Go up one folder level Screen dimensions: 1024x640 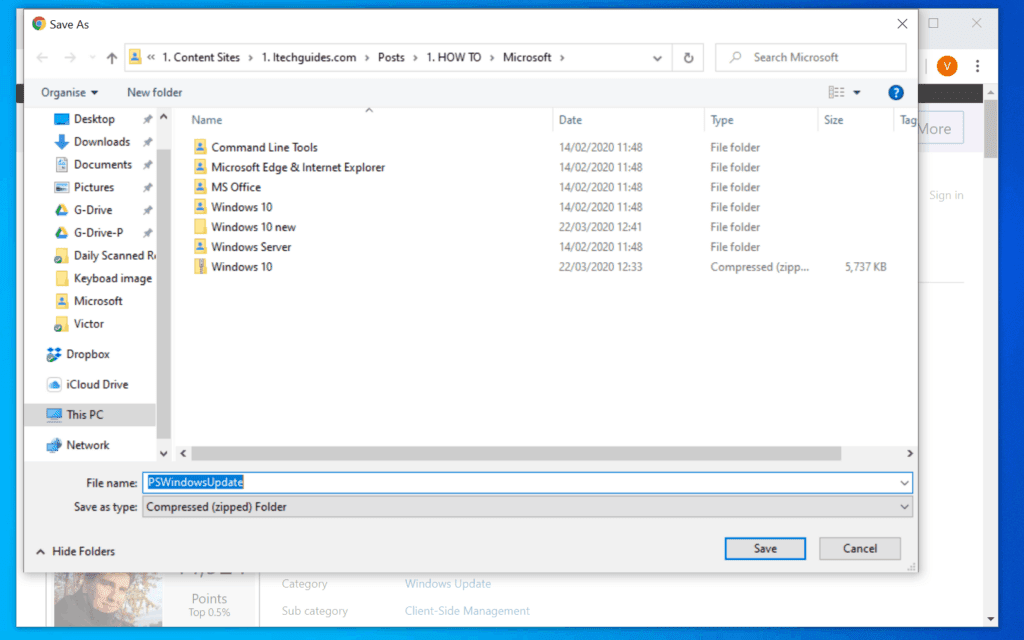tap(112, 57)
